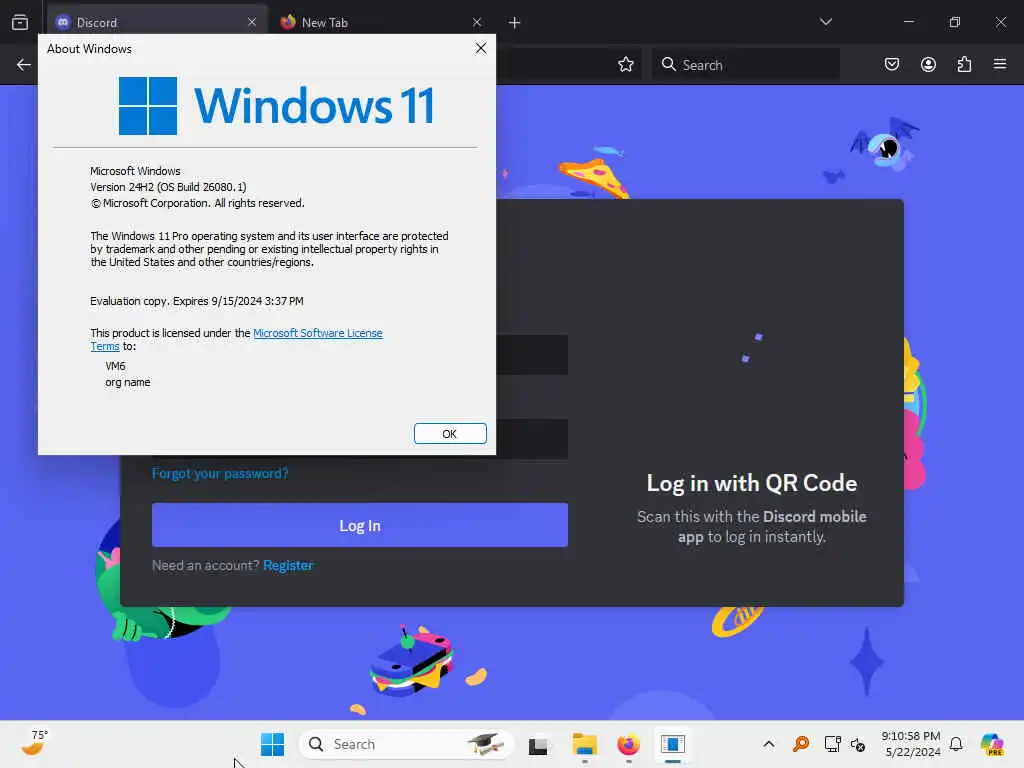Bookmark this page with the star icon

[x=626, y=64]
